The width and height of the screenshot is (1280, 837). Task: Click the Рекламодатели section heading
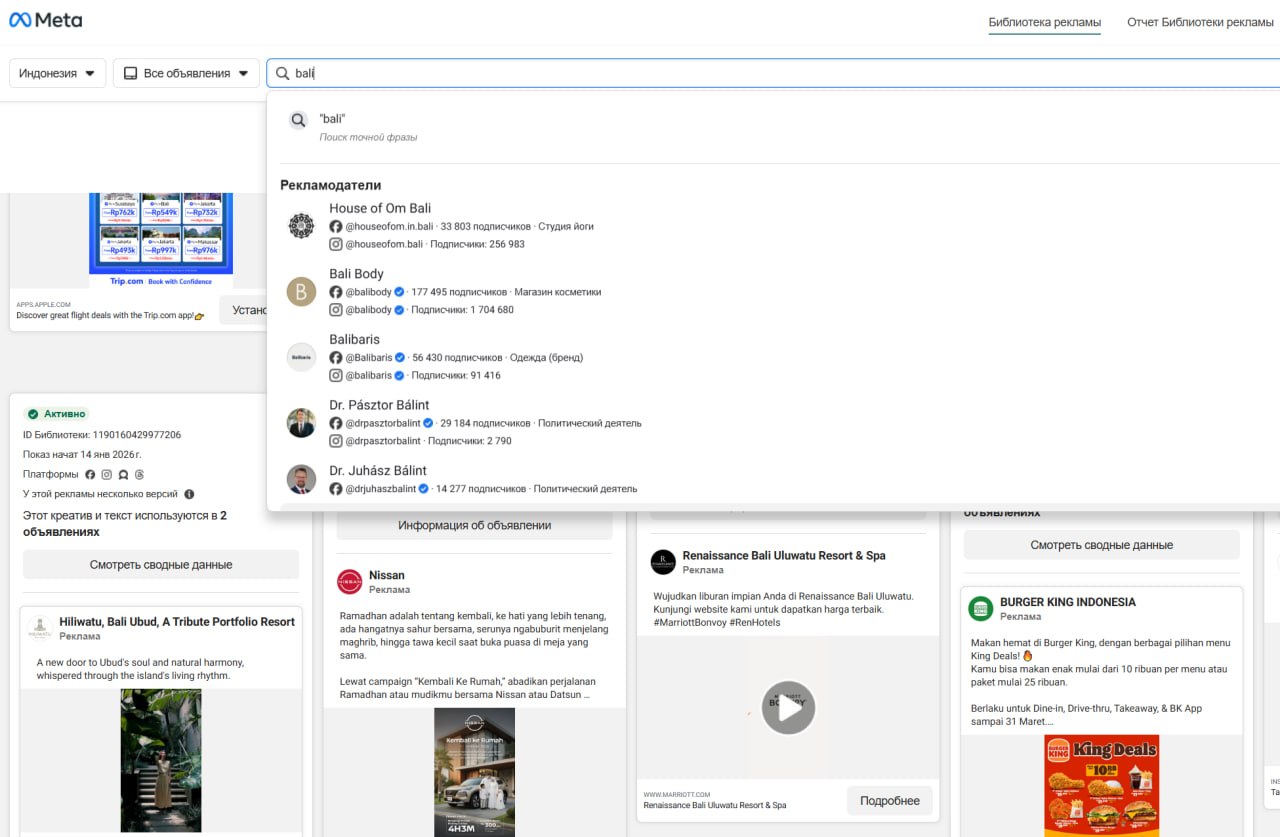tap(330, 185)
